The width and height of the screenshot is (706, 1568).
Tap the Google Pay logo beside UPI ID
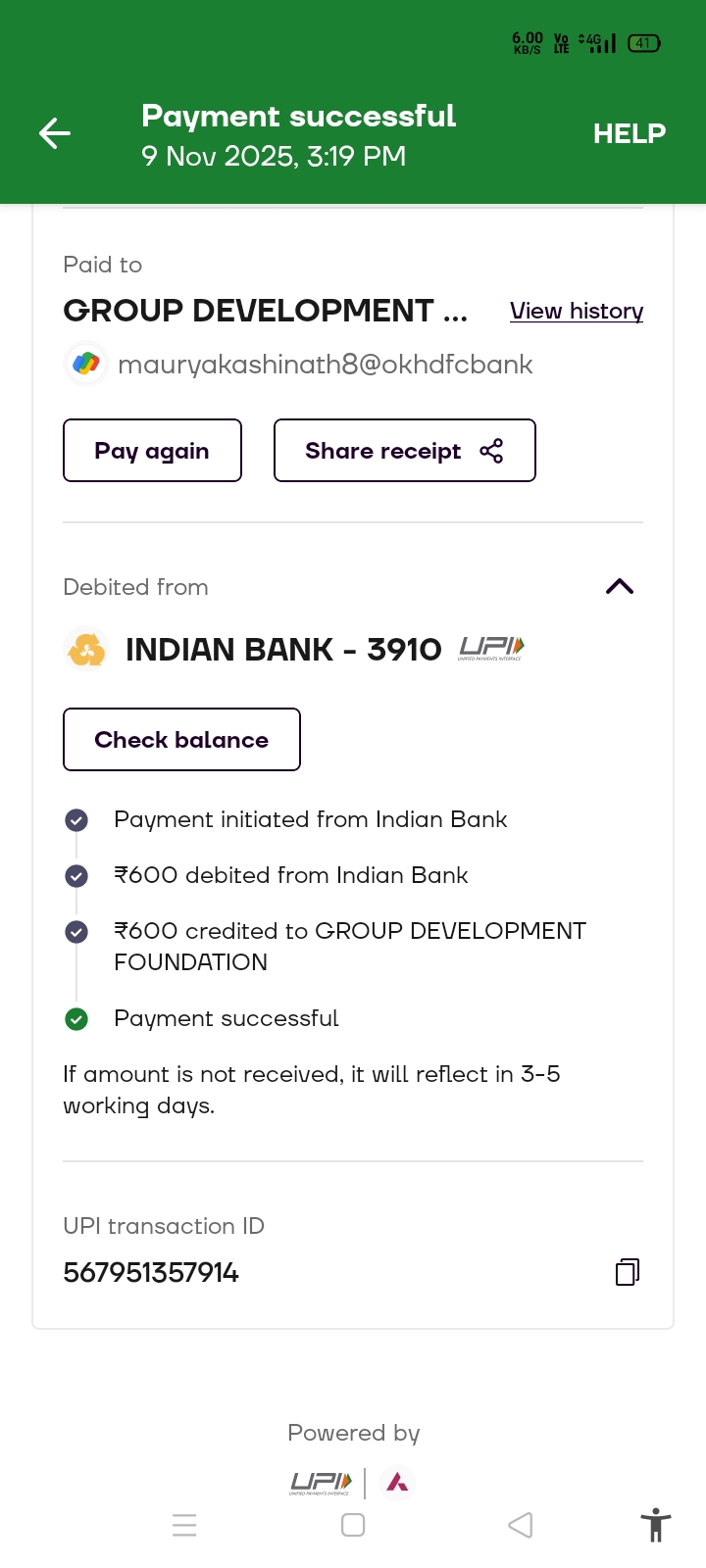[86, 365]
